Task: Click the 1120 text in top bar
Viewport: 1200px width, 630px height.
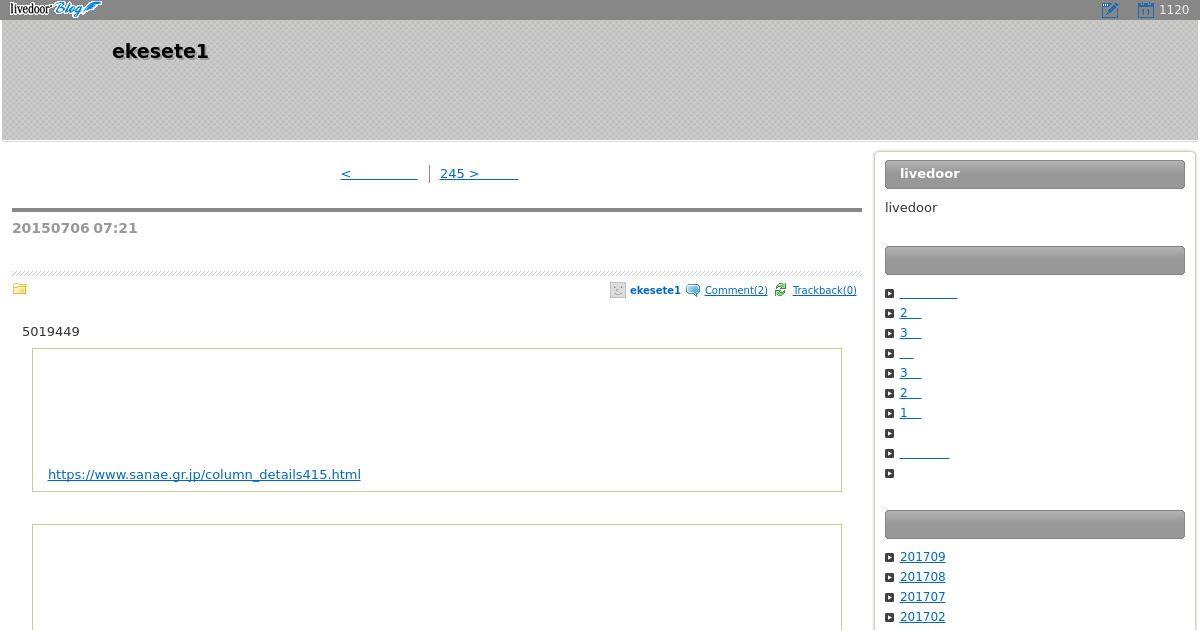Action: (x=1174, y=10)
